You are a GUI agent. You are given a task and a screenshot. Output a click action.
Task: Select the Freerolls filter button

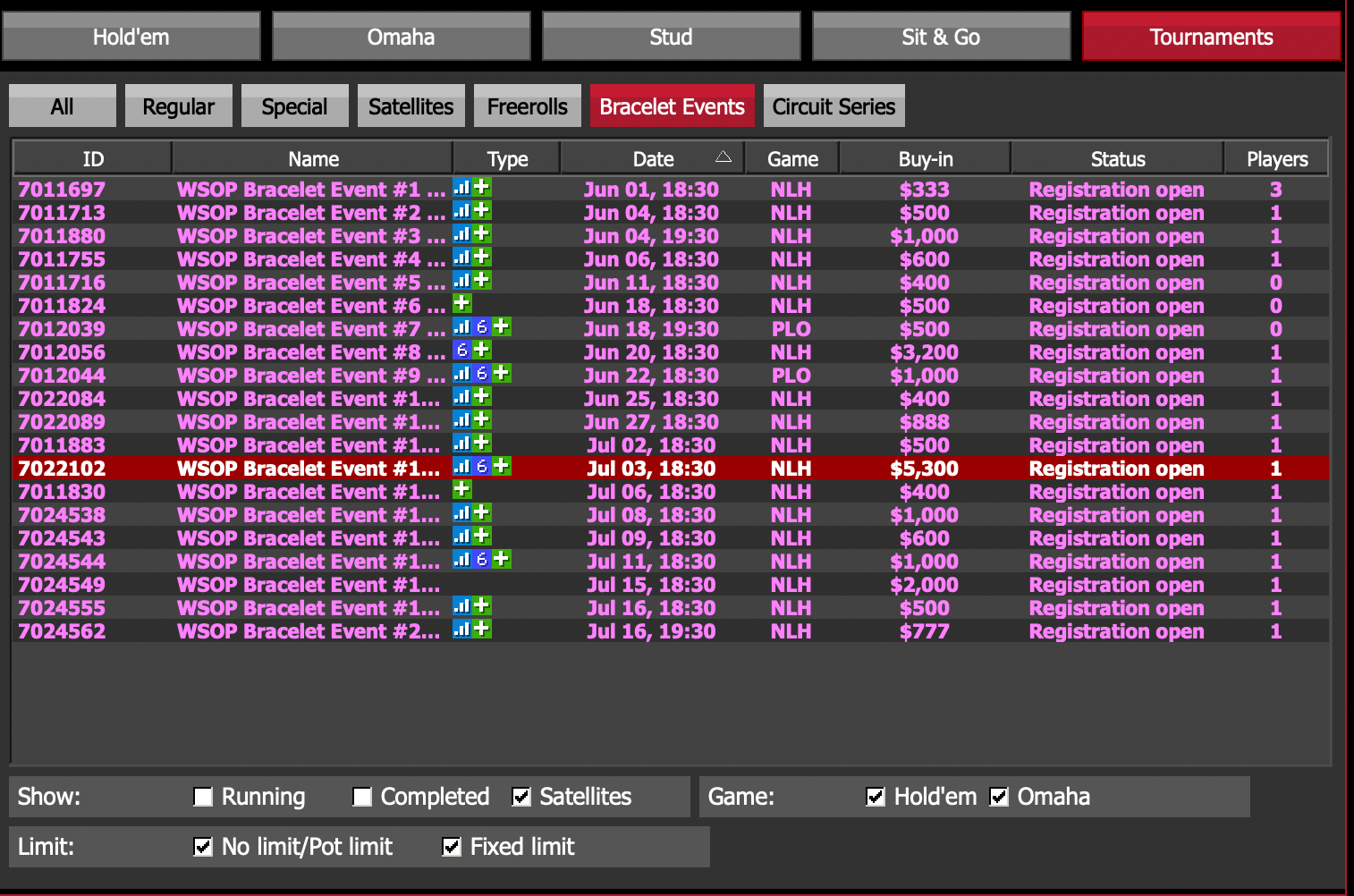[527, 106]
